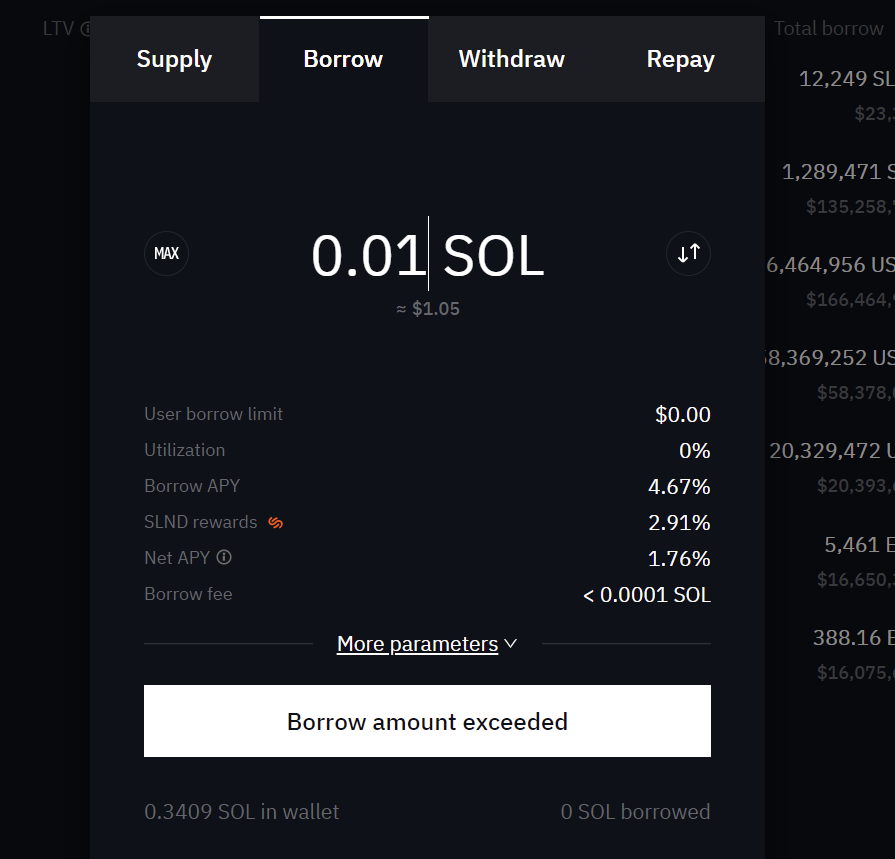Click the Borrow amount exceeded button
The image size is (895, 859).
tap(427, 721)
